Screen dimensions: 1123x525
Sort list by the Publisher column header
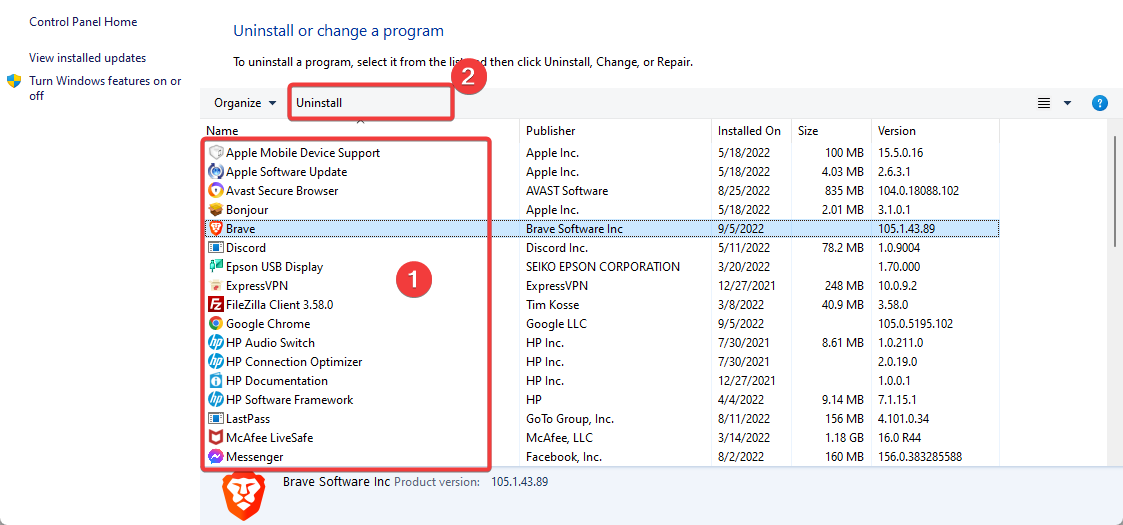click(551, 131)
